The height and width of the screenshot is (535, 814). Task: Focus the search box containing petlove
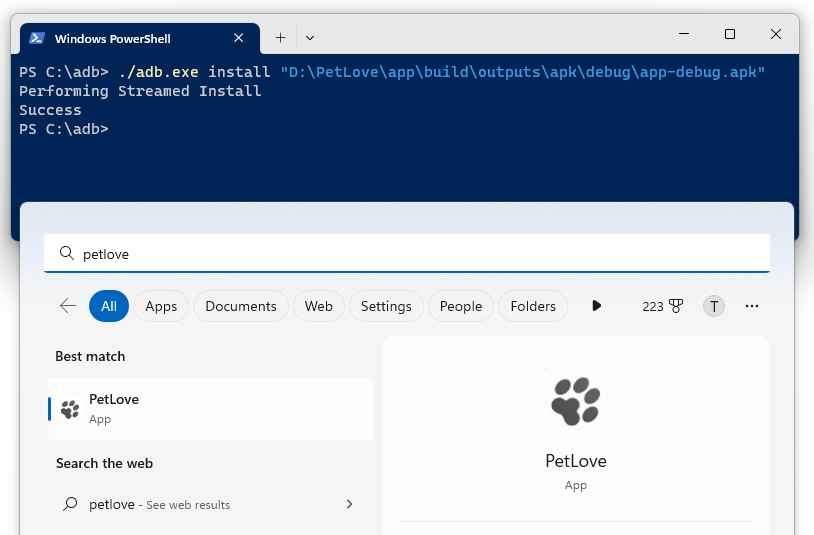406,253
